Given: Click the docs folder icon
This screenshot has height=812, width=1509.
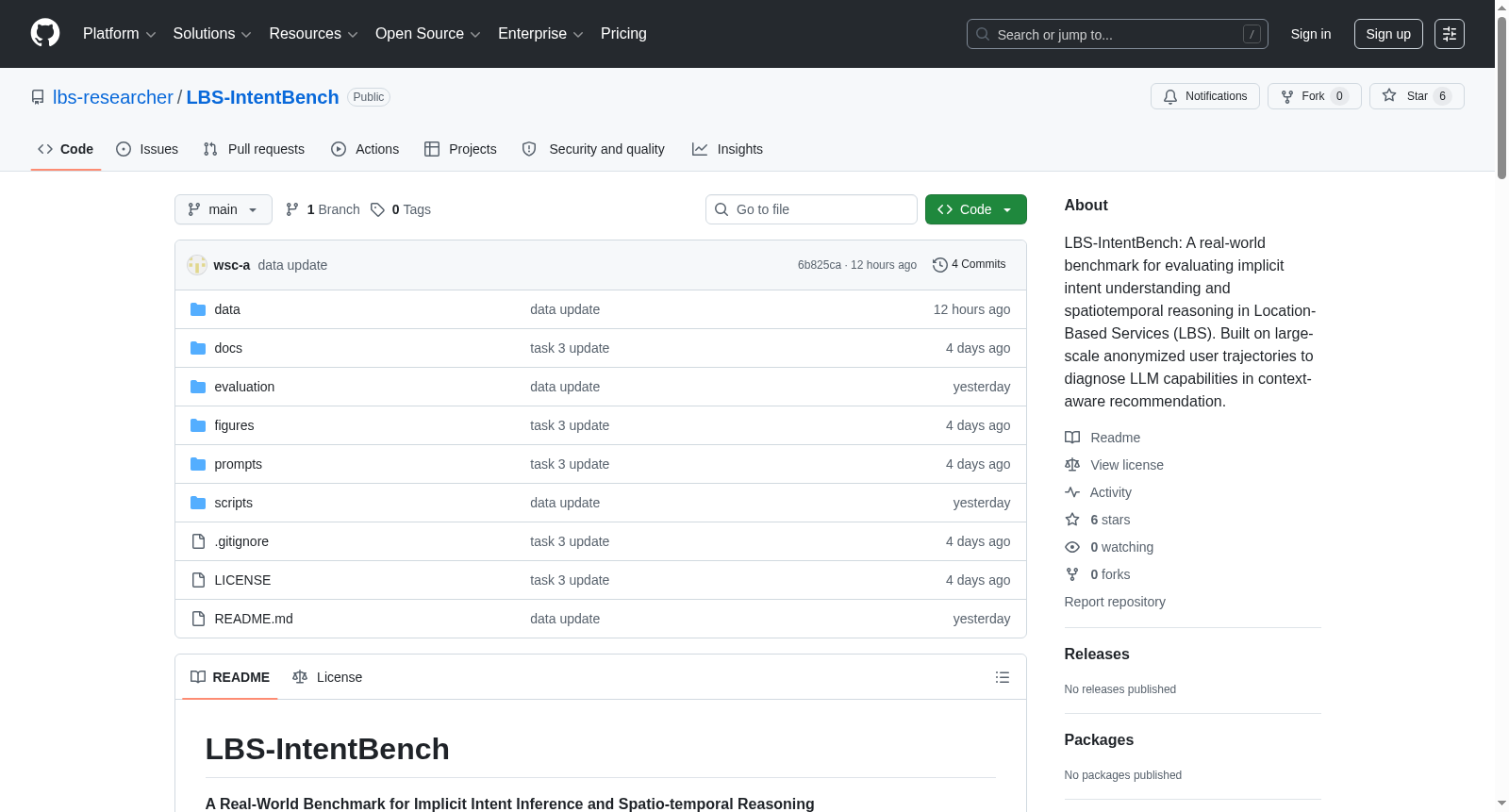Looking at the screenshot, I should pyautogui.click(x=198, y=348).
